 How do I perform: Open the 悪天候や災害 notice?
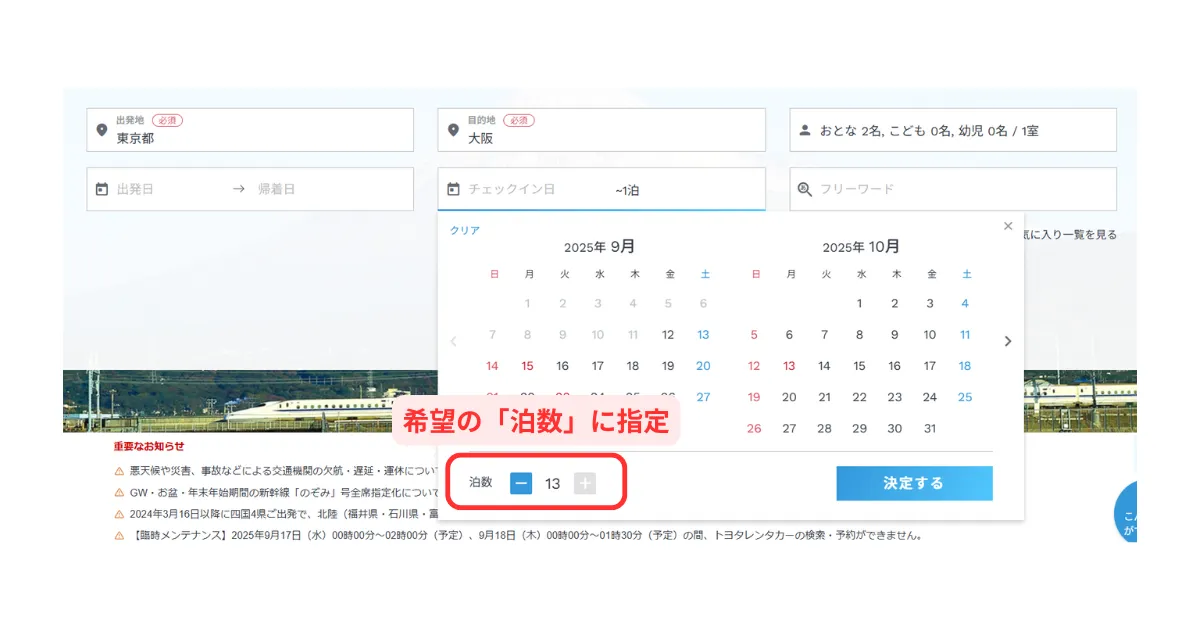pos(284,470)
